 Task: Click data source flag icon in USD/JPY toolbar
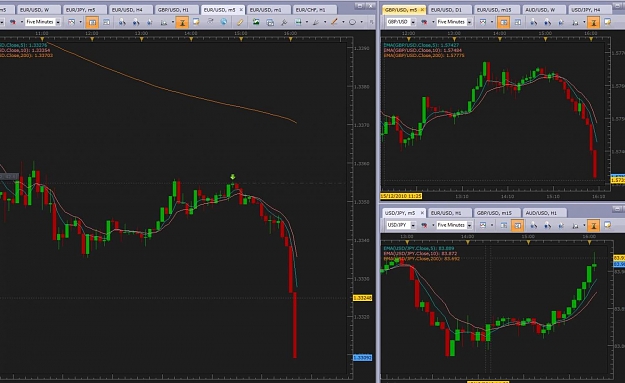coord(424,225)
